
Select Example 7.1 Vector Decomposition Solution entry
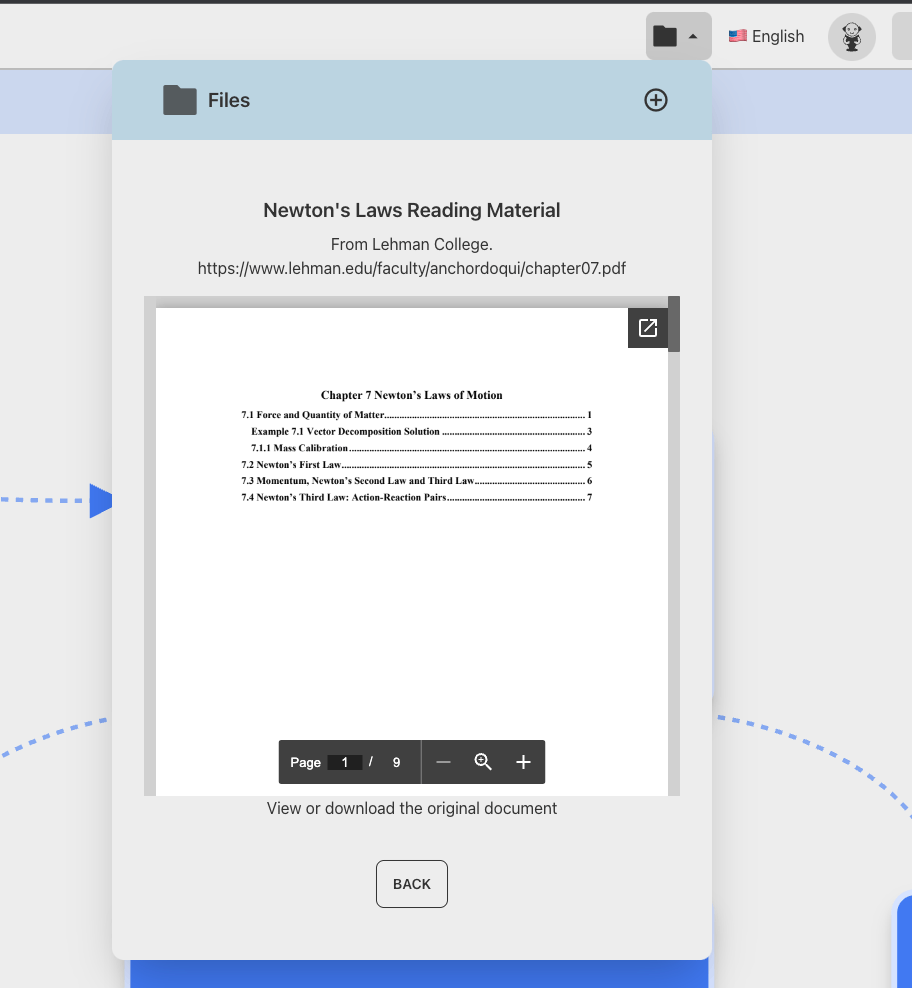(x=345, y=432)
